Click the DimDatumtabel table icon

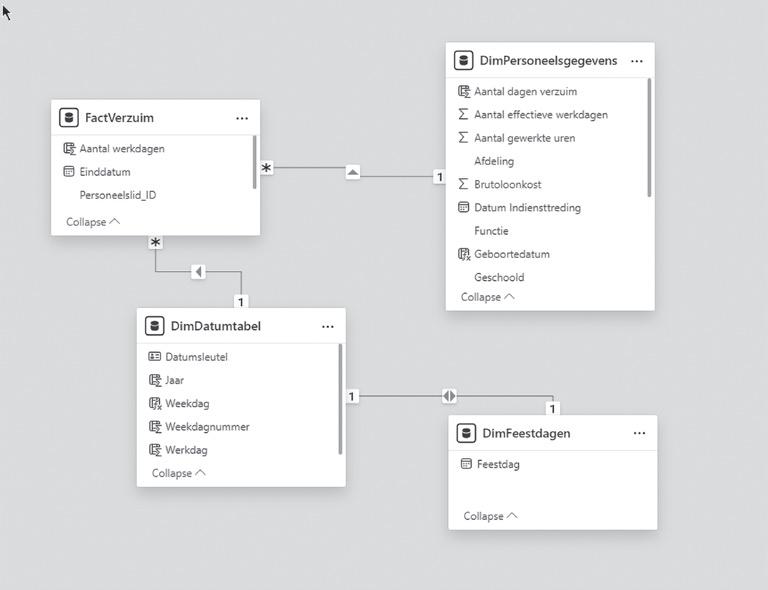tap(154, 326)
